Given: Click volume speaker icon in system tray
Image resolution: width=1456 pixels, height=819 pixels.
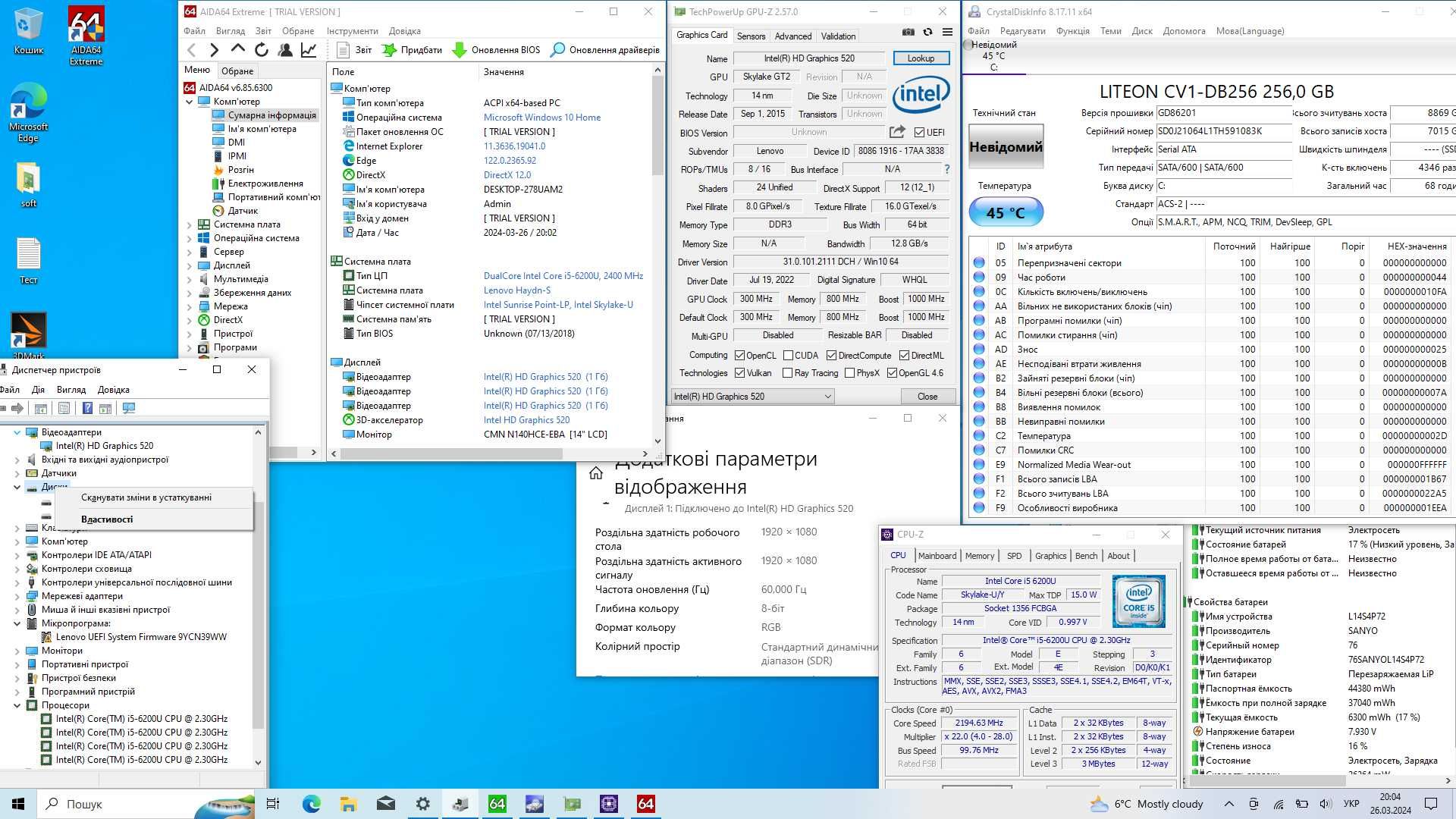Looking at the screenshot, I should (x=1325, y=804).
